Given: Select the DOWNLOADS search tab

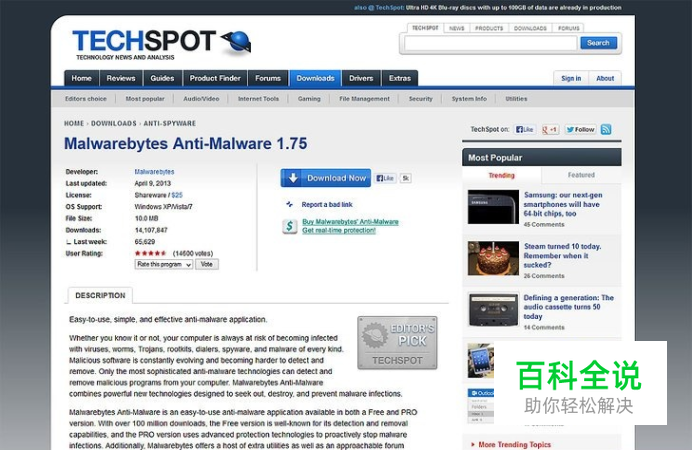Looking at the screenshot, I should click(x=530, y=28).
